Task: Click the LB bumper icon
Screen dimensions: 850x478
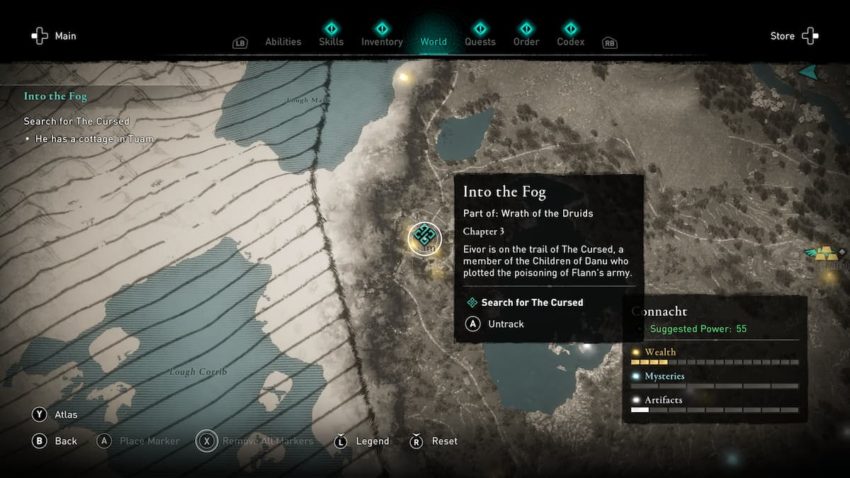Action: click(240, 43)
